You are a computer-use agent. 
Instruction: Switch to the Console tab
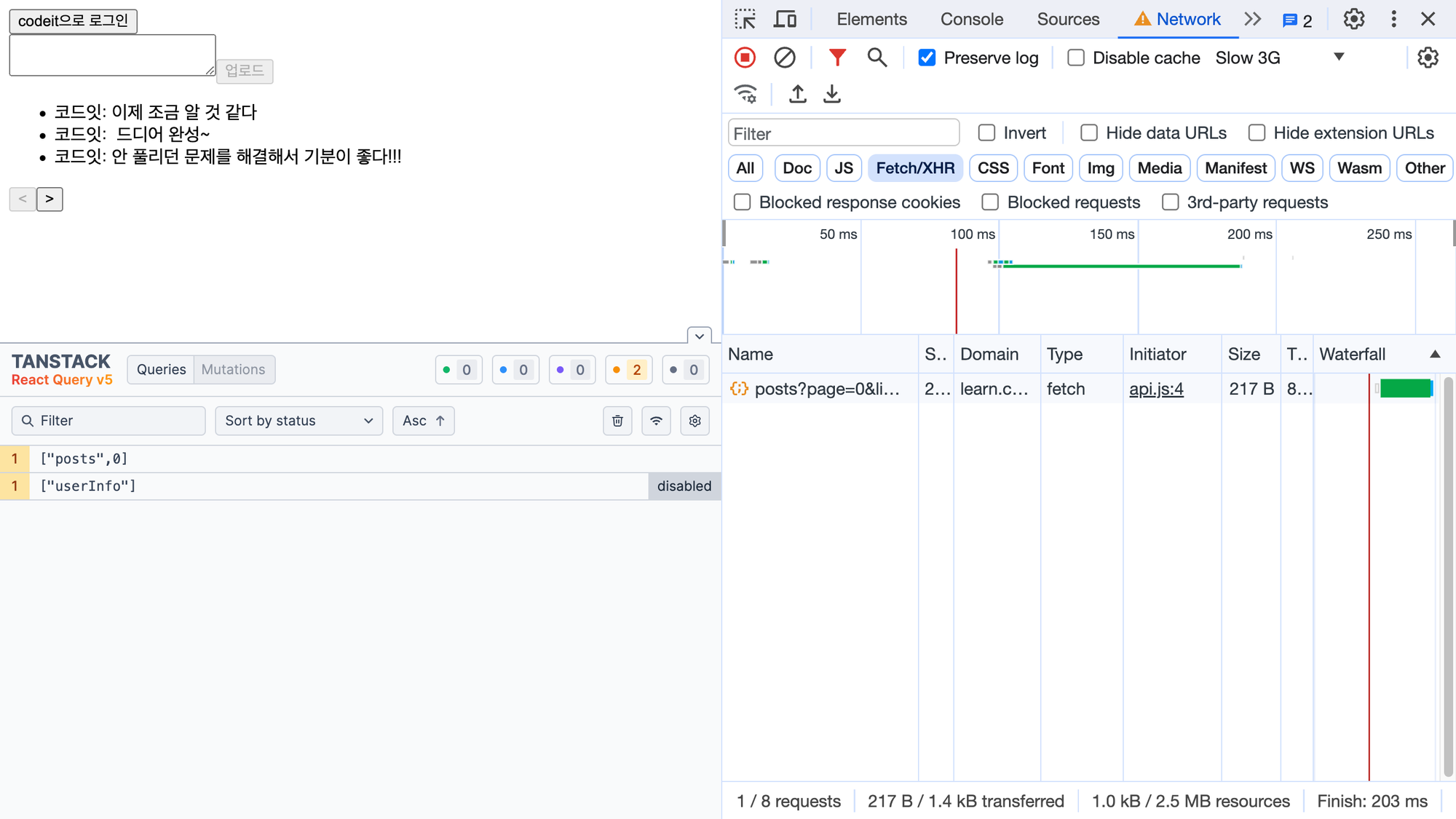(x=971, y=19)
